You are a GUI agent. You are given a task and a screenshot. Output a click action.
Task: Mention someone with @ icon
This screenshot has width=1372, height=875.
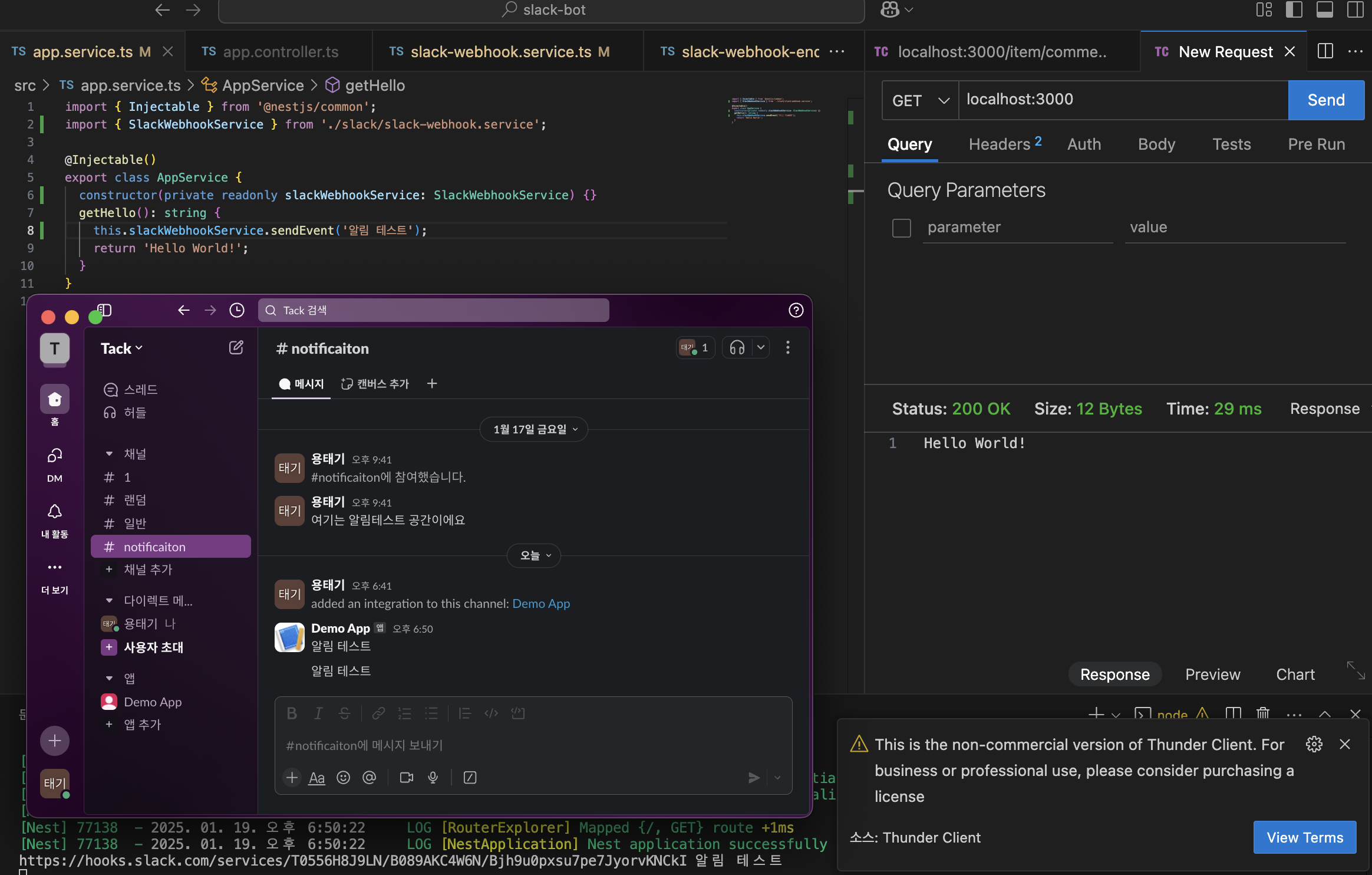[369, 778]
